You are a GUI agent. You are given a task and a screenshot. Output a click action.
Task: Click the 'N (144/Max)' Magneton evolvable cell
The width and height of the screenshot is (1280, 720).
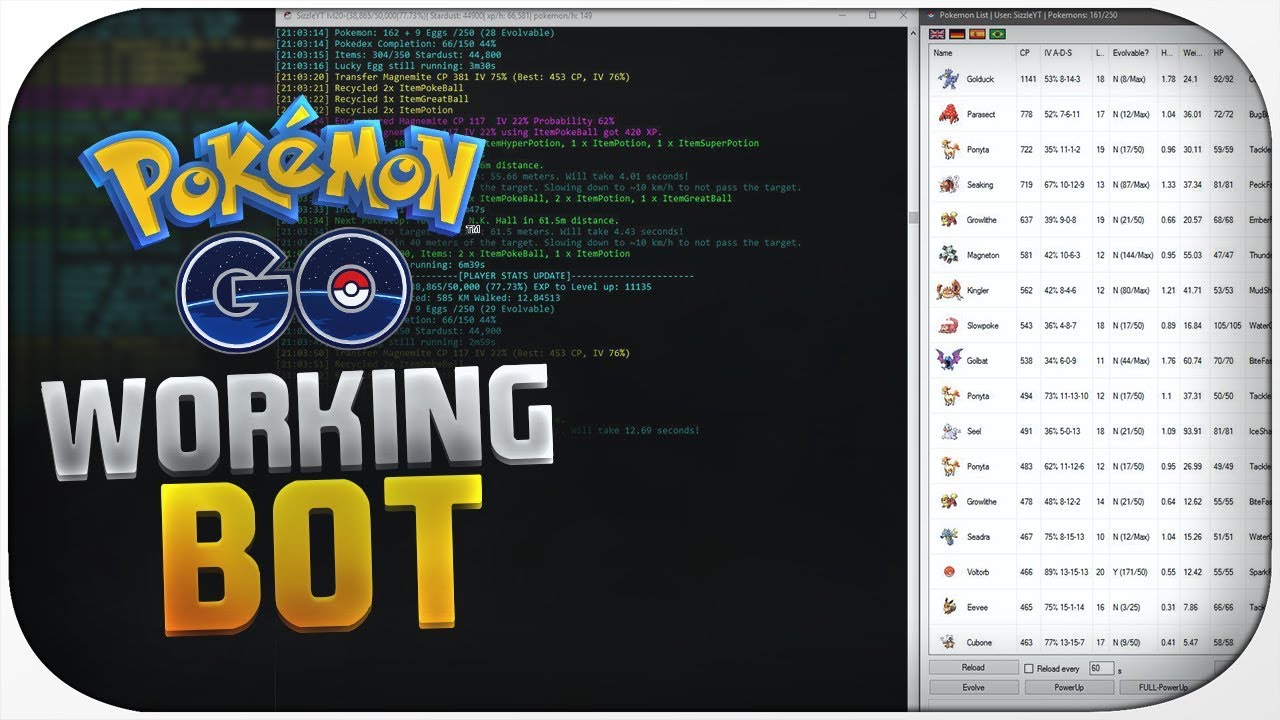point(1135,255)
